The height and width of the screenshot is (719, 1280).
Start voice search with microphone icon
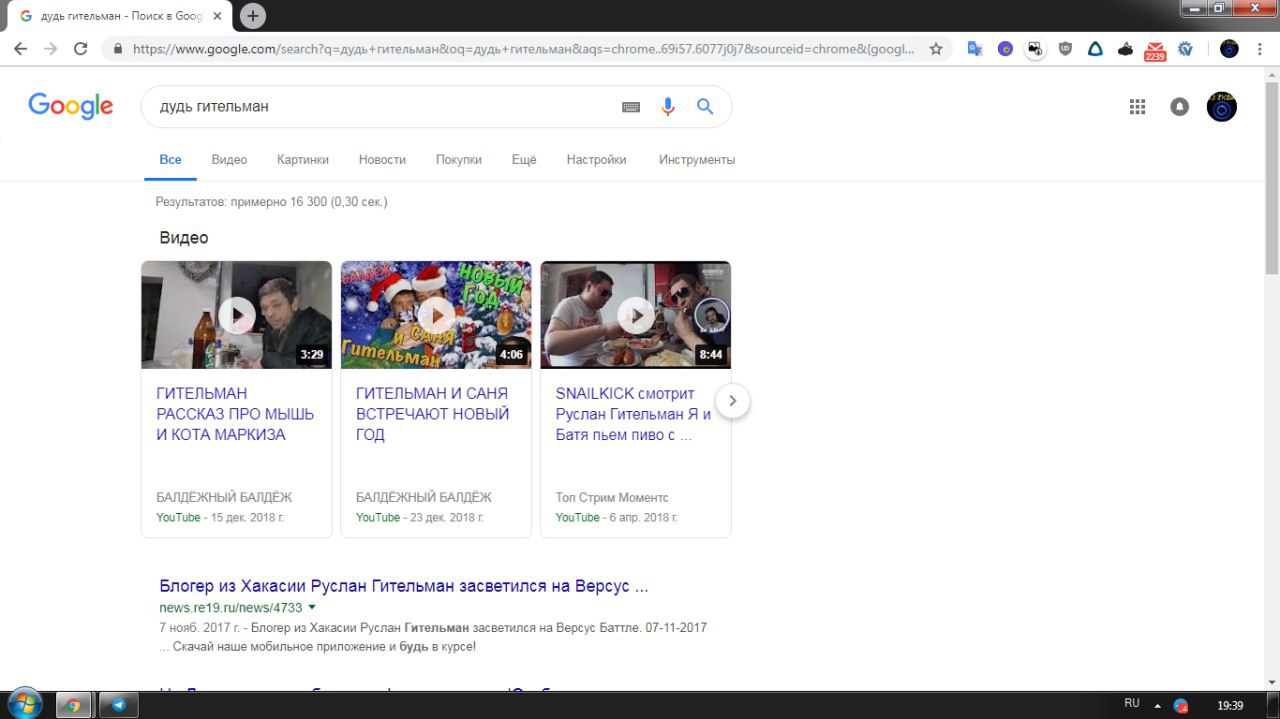[x=668, y=107]
